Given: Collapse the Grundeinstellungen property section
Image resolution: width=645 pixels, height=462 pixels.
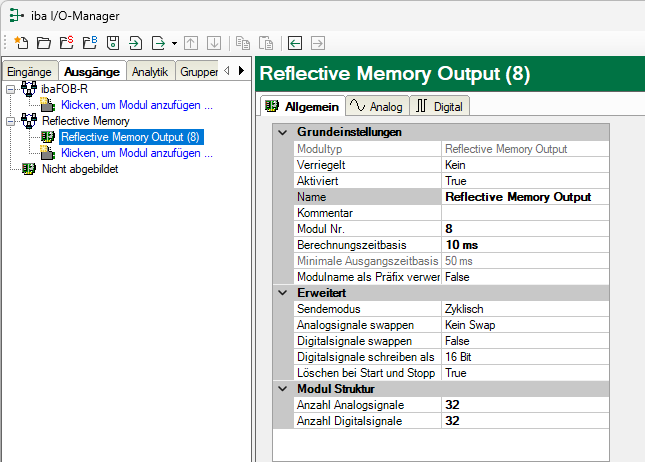Looking at the screenshot, I should point(281,132).
